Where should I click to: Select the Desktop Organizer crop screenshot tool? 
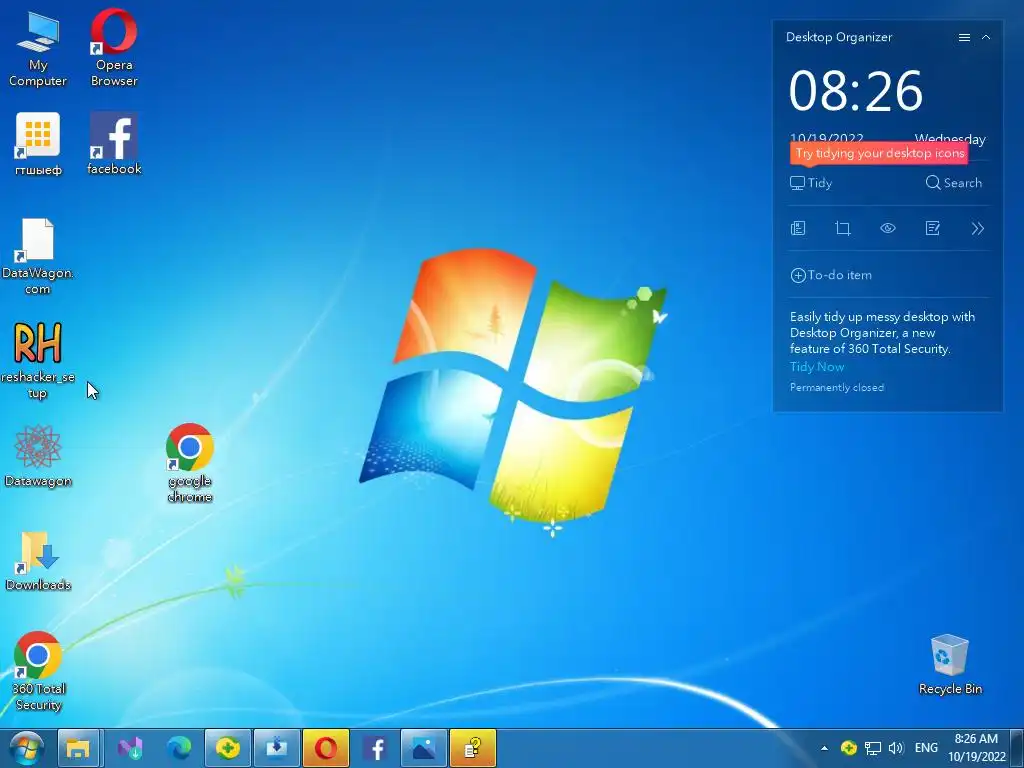842,228
